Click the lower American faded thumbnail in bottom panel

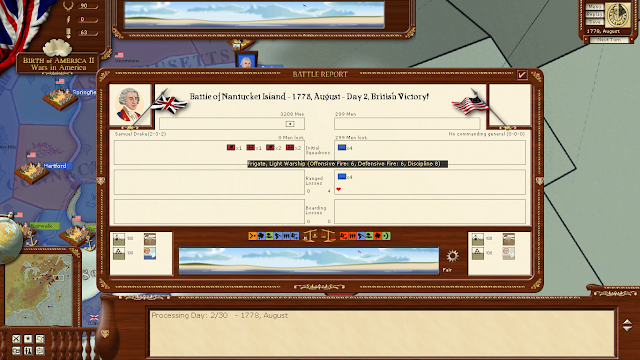[509, 253]
